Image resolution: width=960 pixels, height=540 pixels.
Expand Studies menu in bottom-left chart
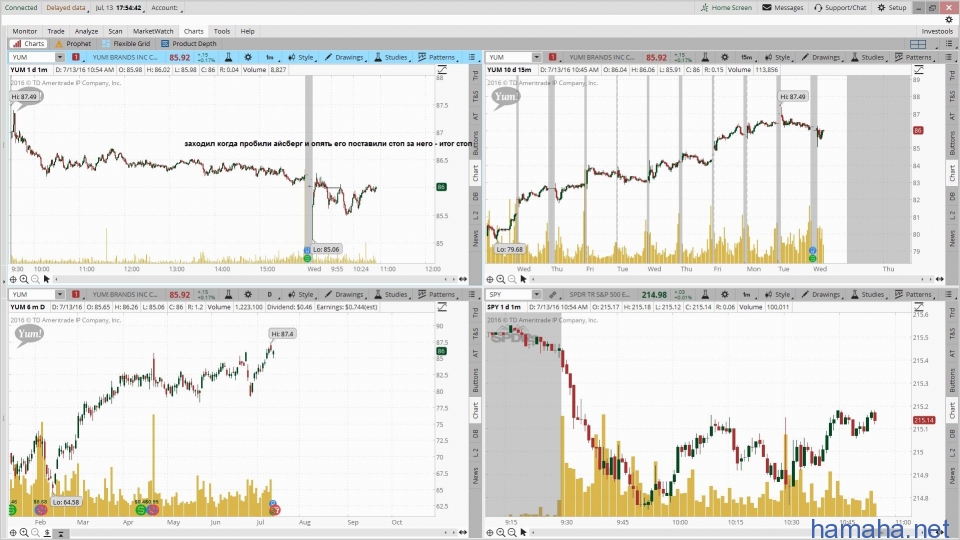click(x=392, y=294)
